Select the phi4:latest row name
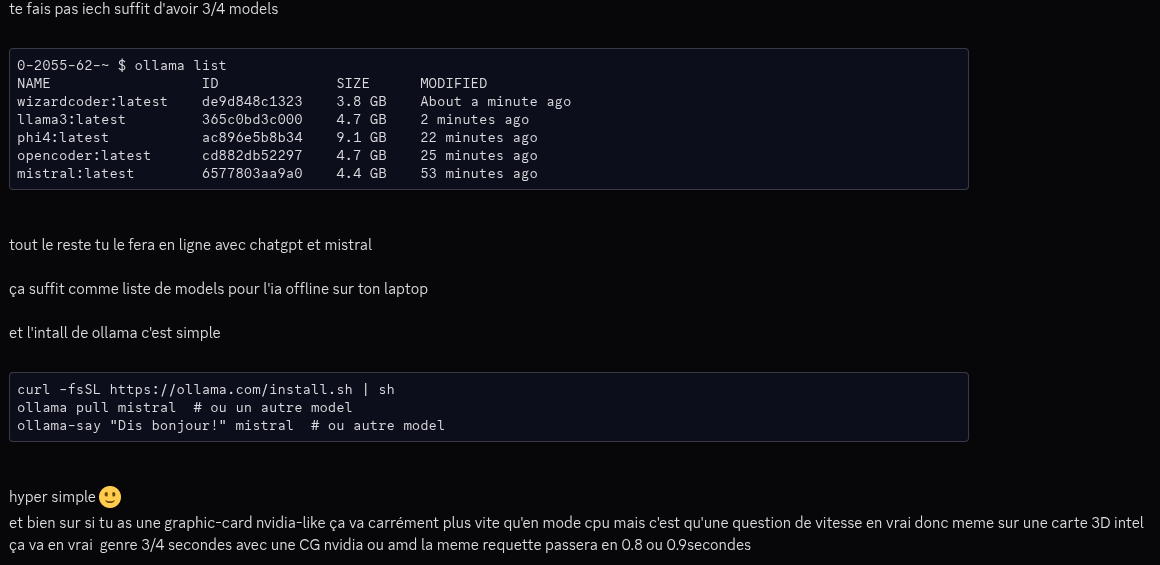This screenshot has height=565, width=1160. pyautogui.click(x=63, y=137)
